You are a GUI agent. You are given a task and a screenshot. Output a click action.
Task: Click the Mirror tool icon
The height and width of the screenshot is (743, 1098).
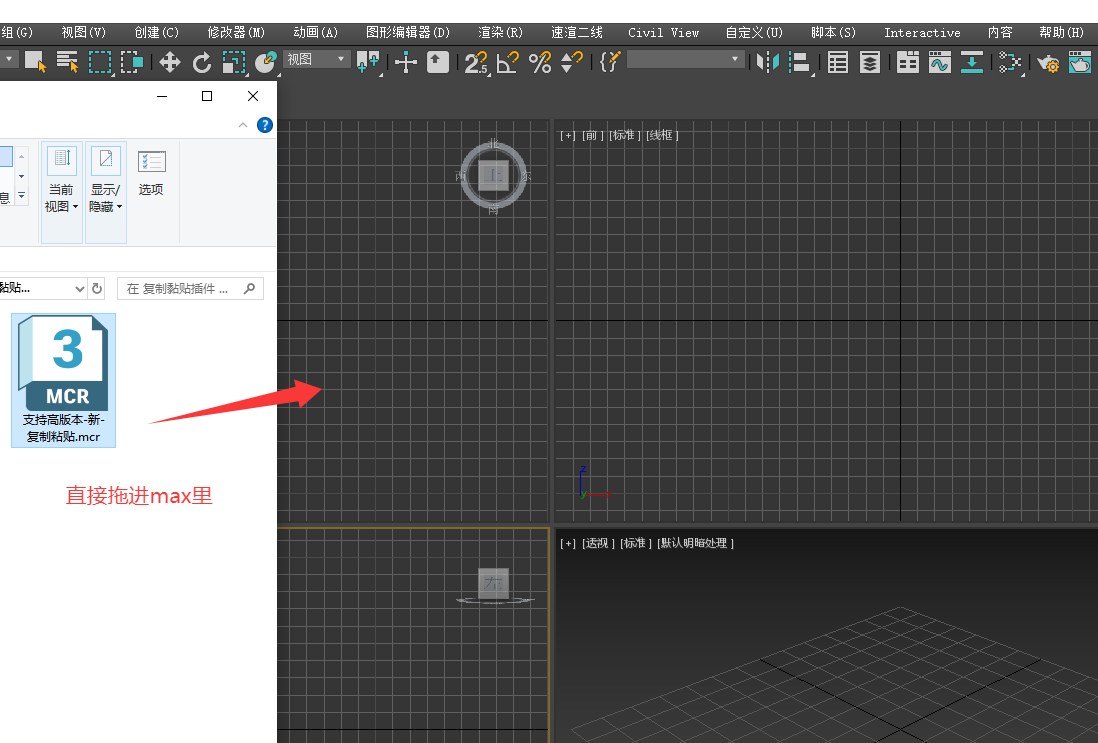[x=767, y=63]
